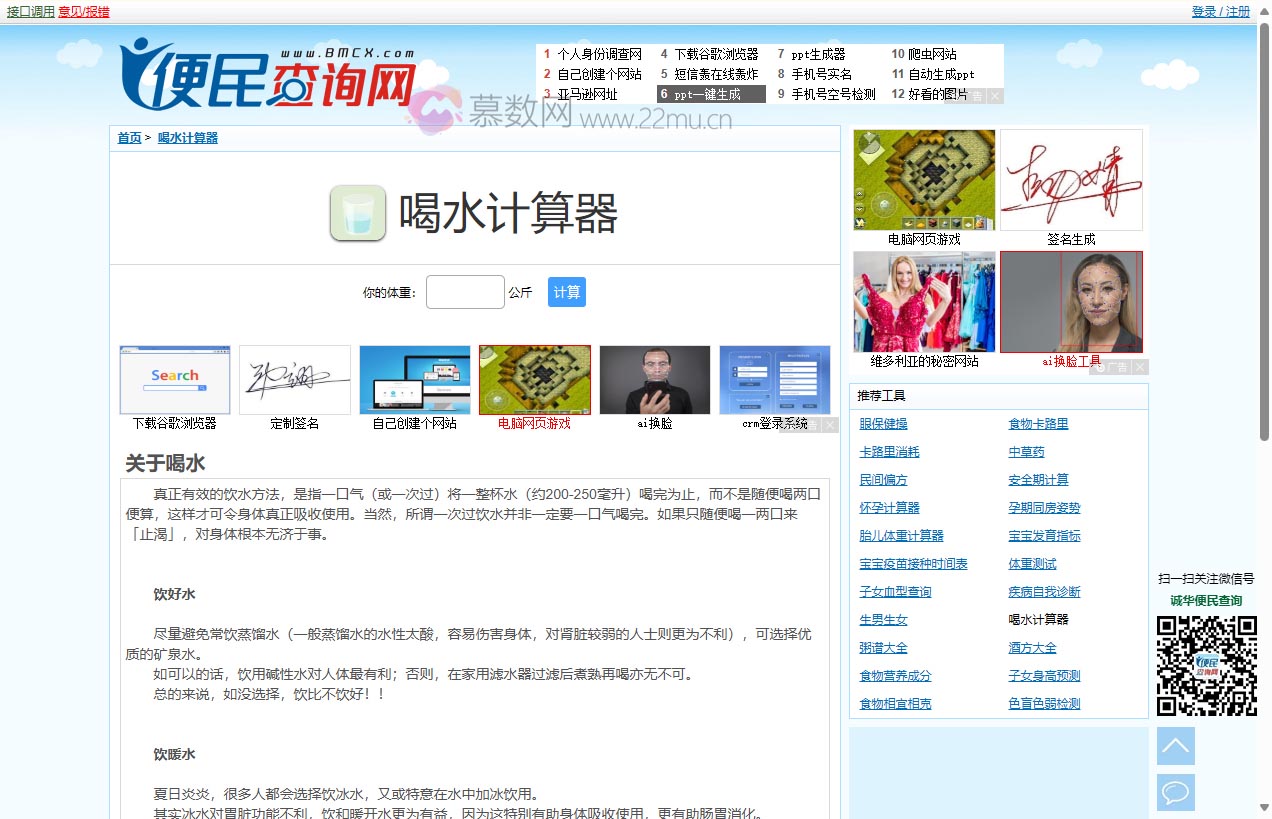This screenshot has width=1272, height=819.
Task: Click the scroll-to-top arrow at bottom right
Action: click(x=1175, y=746)
